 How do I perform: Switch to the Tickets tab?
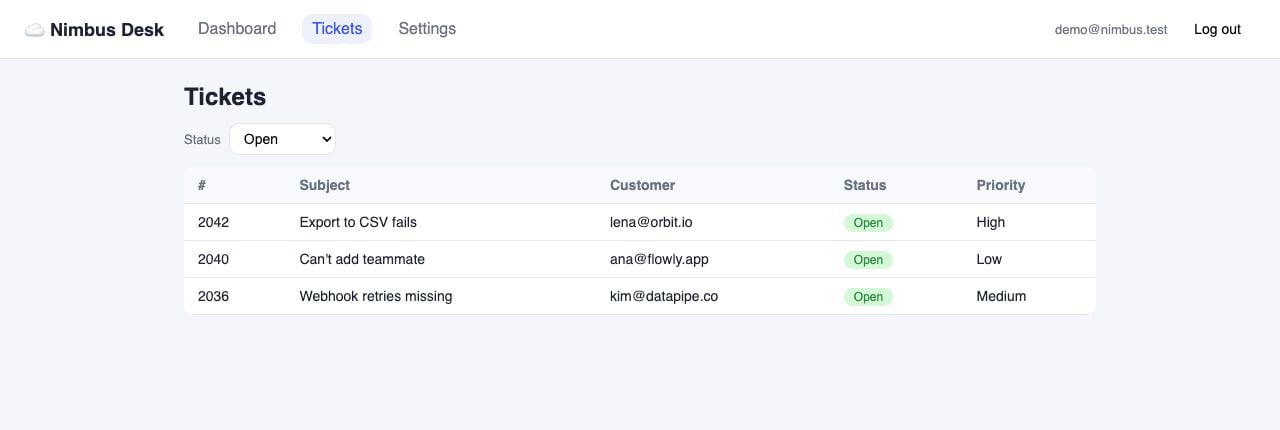tap(337, 29)
